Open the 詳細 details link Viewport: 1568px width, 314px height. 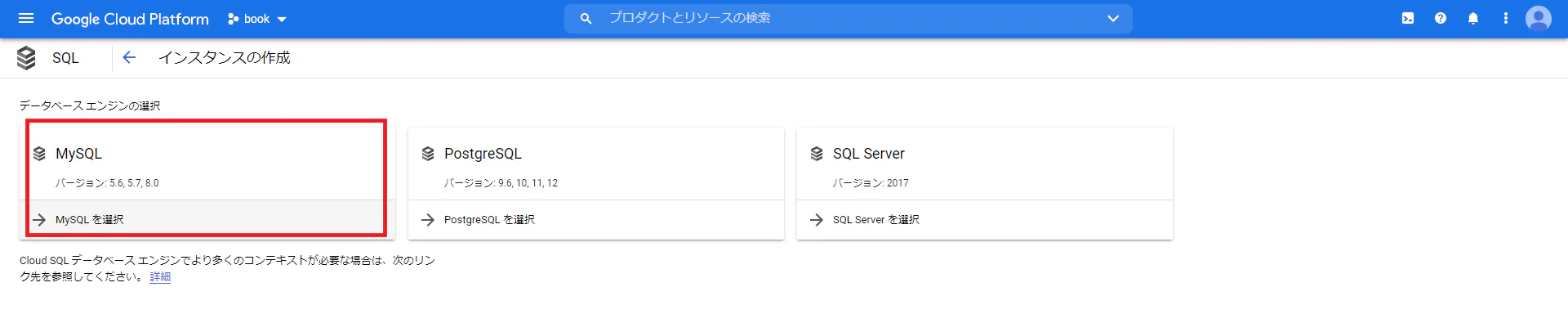[160, 277]
